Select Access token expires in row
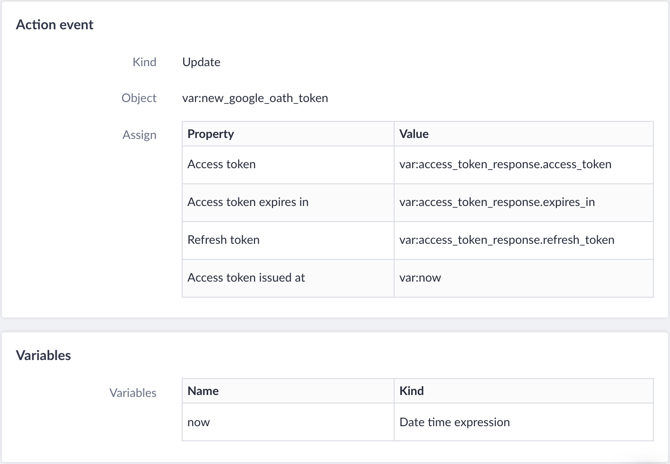 point(417,202)
